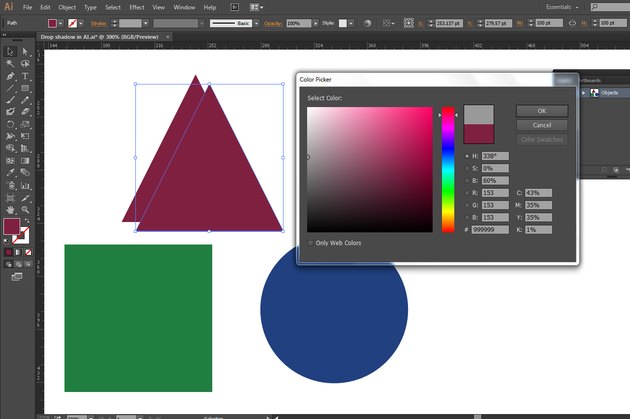Toggle the Constrain Width and Height link
The width and height of the screenshot is (630, 419).
[572, 23]
